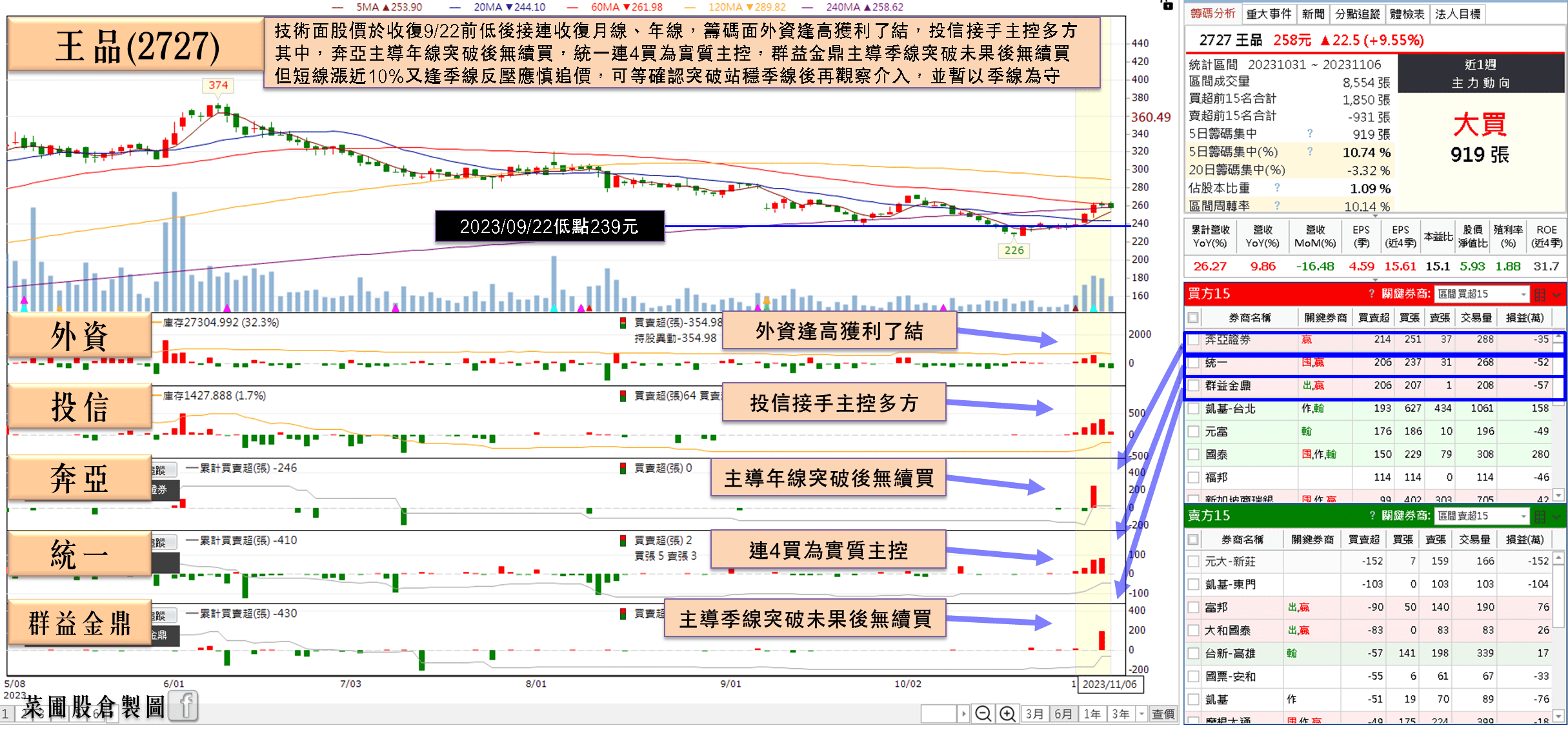Click the 60MA 261.98 legend label
Viewport: 1568px width, 741px height.
coord(627,7)
